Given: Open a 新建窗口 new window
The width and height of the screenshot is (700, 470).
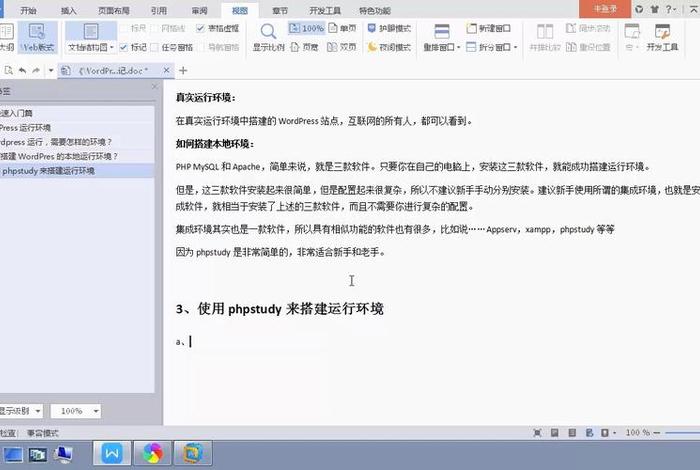Looking at the screenshot, I should coord(488,28).
